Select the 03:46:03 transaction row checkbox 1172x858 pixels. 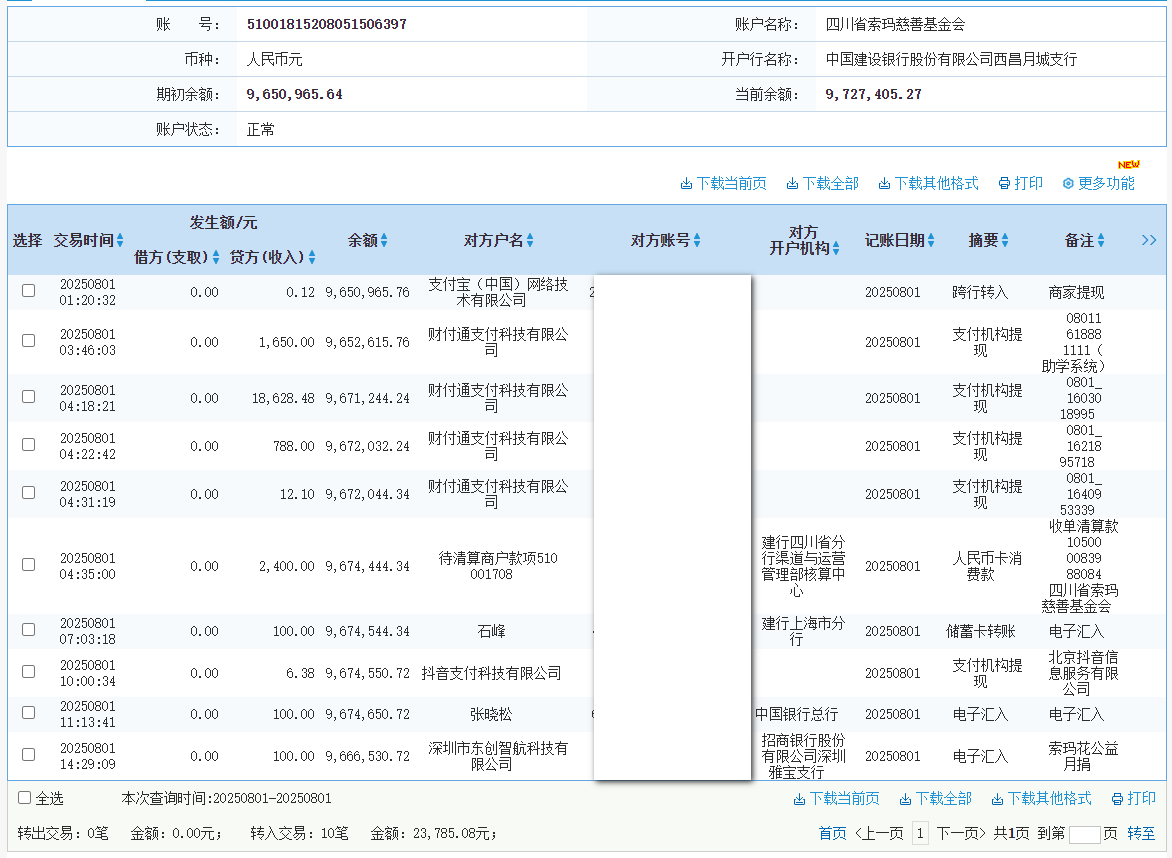coord(28,341)
